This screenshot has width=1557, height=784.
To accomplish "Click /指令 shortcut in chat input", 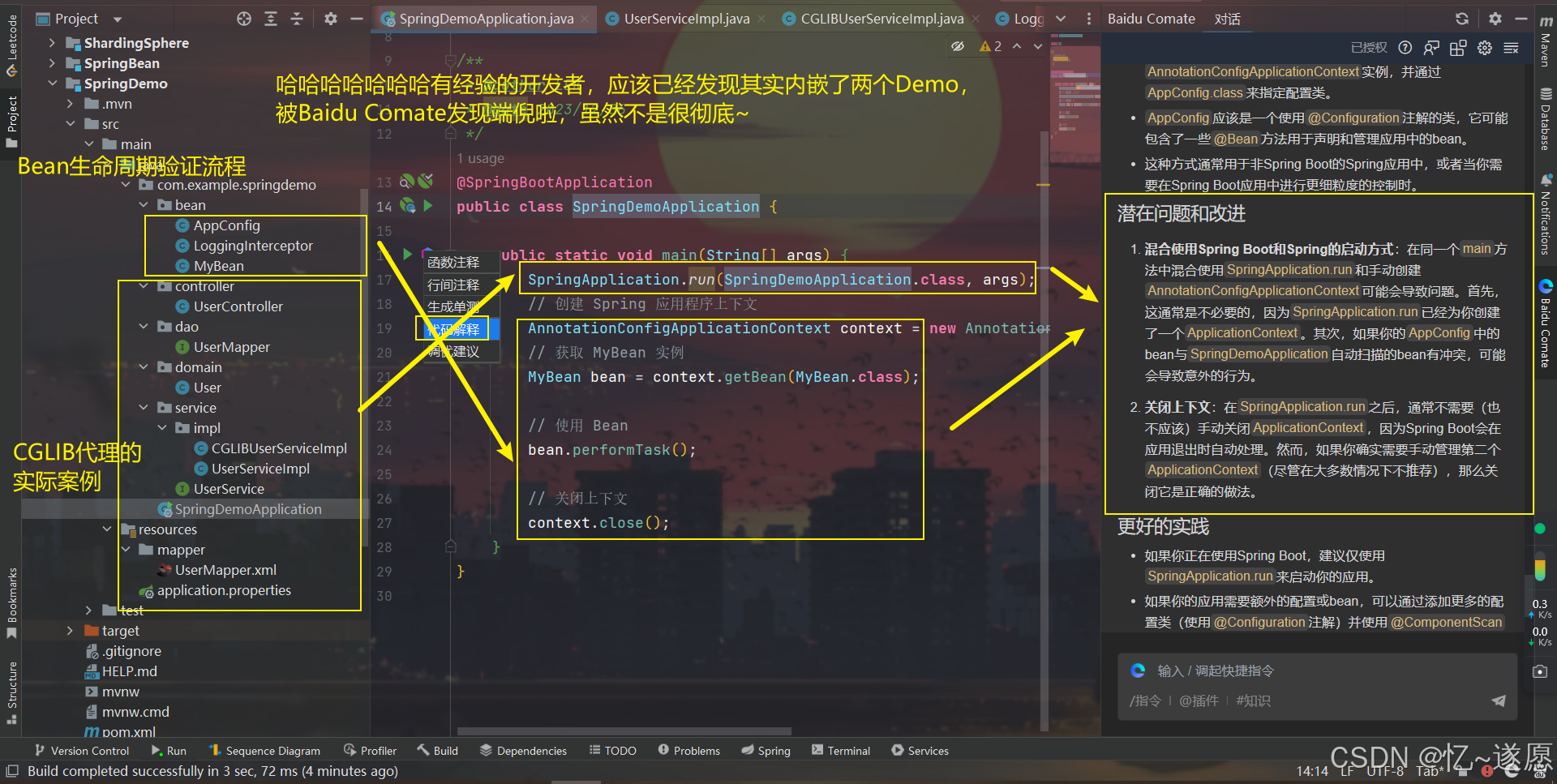I will click(1145, 700).
